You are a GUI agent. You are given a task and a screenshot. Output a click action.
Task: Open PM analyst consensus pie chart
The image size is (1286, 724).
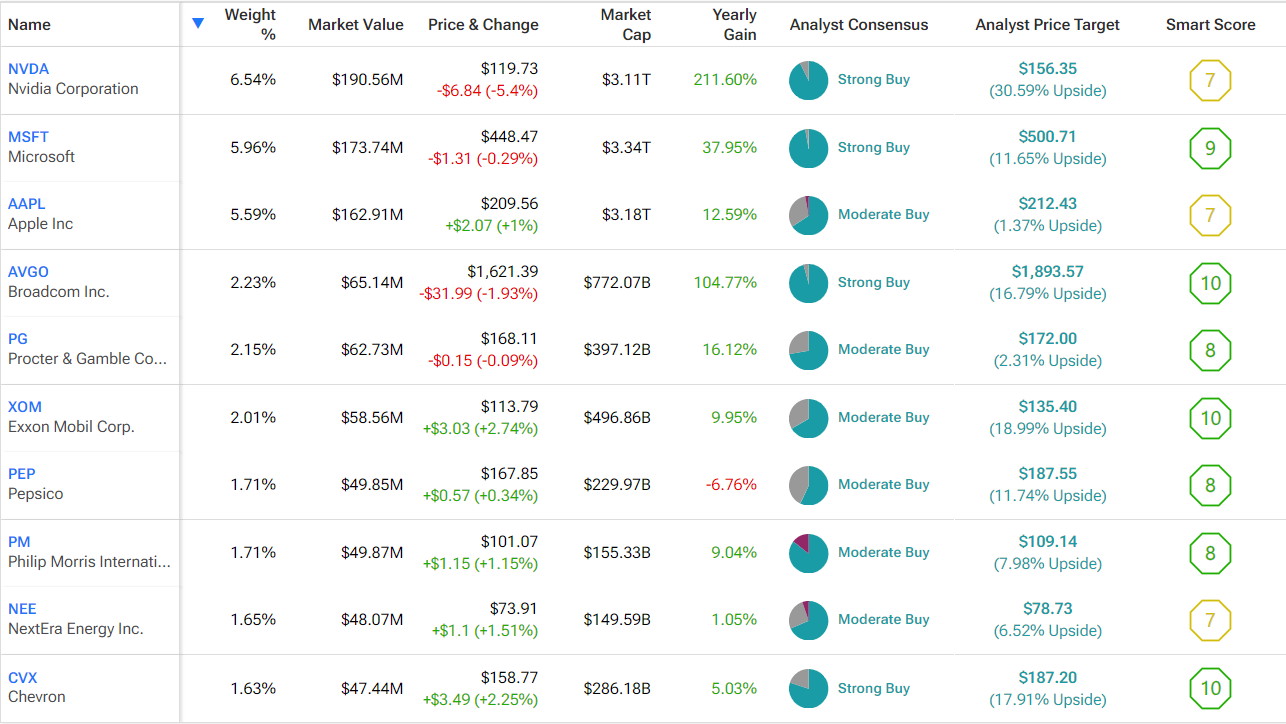[x=808, y=553]
